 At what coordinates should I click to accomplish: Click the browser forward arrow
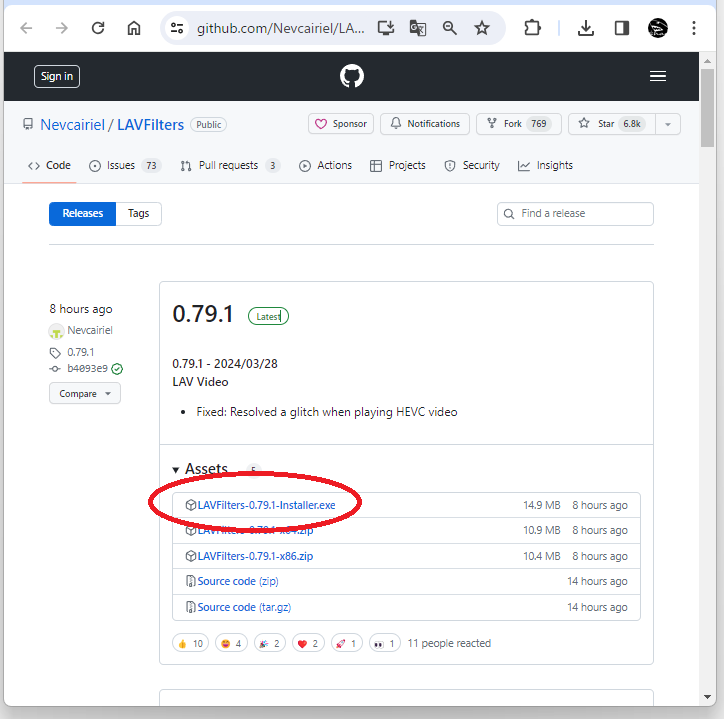[x=62, y=28]
